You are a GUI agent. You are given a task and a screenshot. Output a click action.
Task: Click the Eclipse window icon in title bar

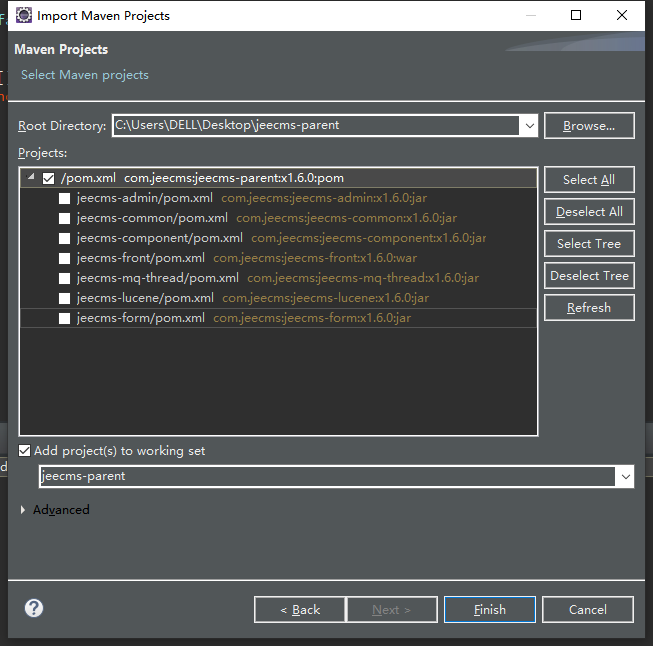[24, 15]
